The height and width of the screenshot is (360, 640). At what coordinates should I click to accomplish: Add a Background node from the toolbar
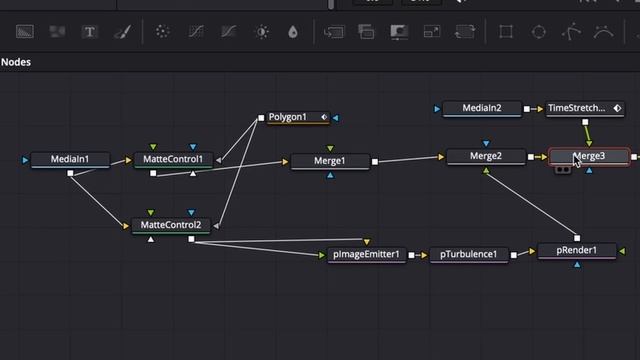pos(24,31)
